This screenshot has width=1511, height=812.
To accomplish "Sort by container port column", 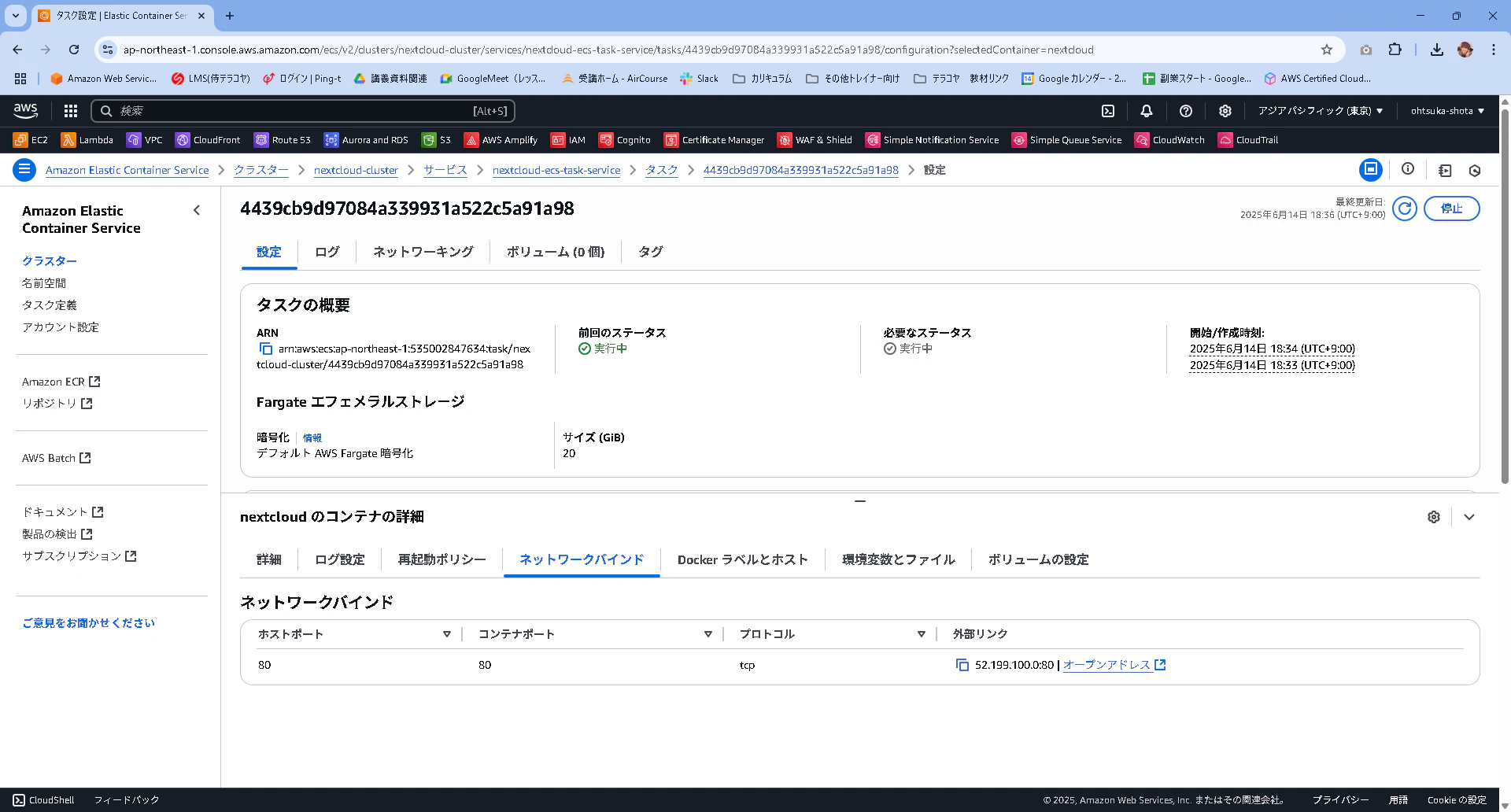I will 707,634.
